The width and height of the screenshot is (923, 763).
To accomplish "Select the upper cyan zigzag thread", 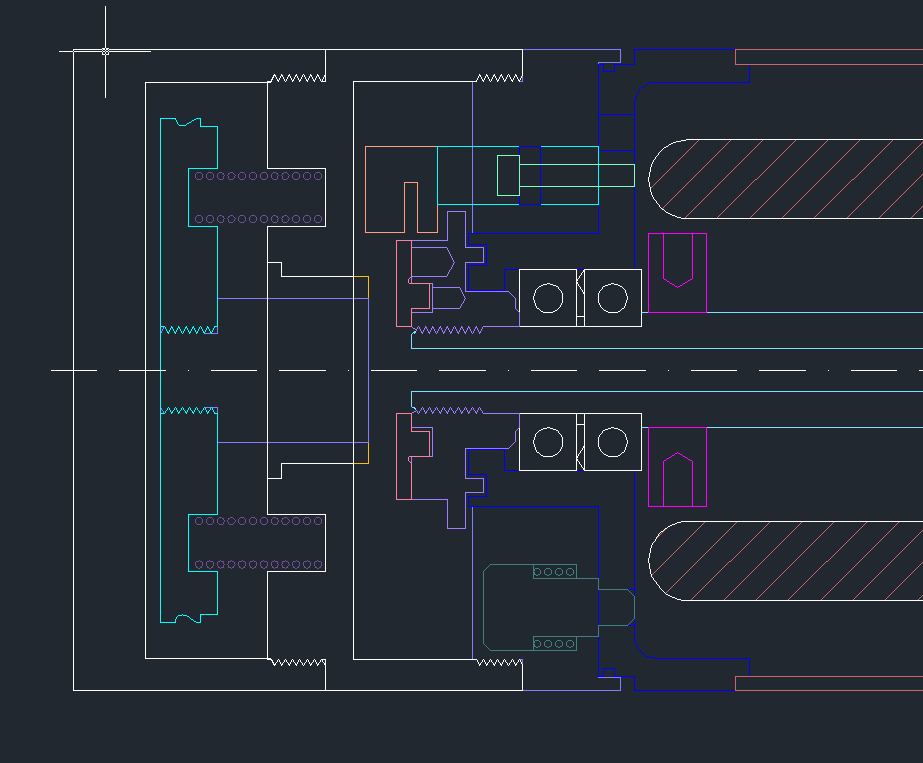I will pos(189,329).
